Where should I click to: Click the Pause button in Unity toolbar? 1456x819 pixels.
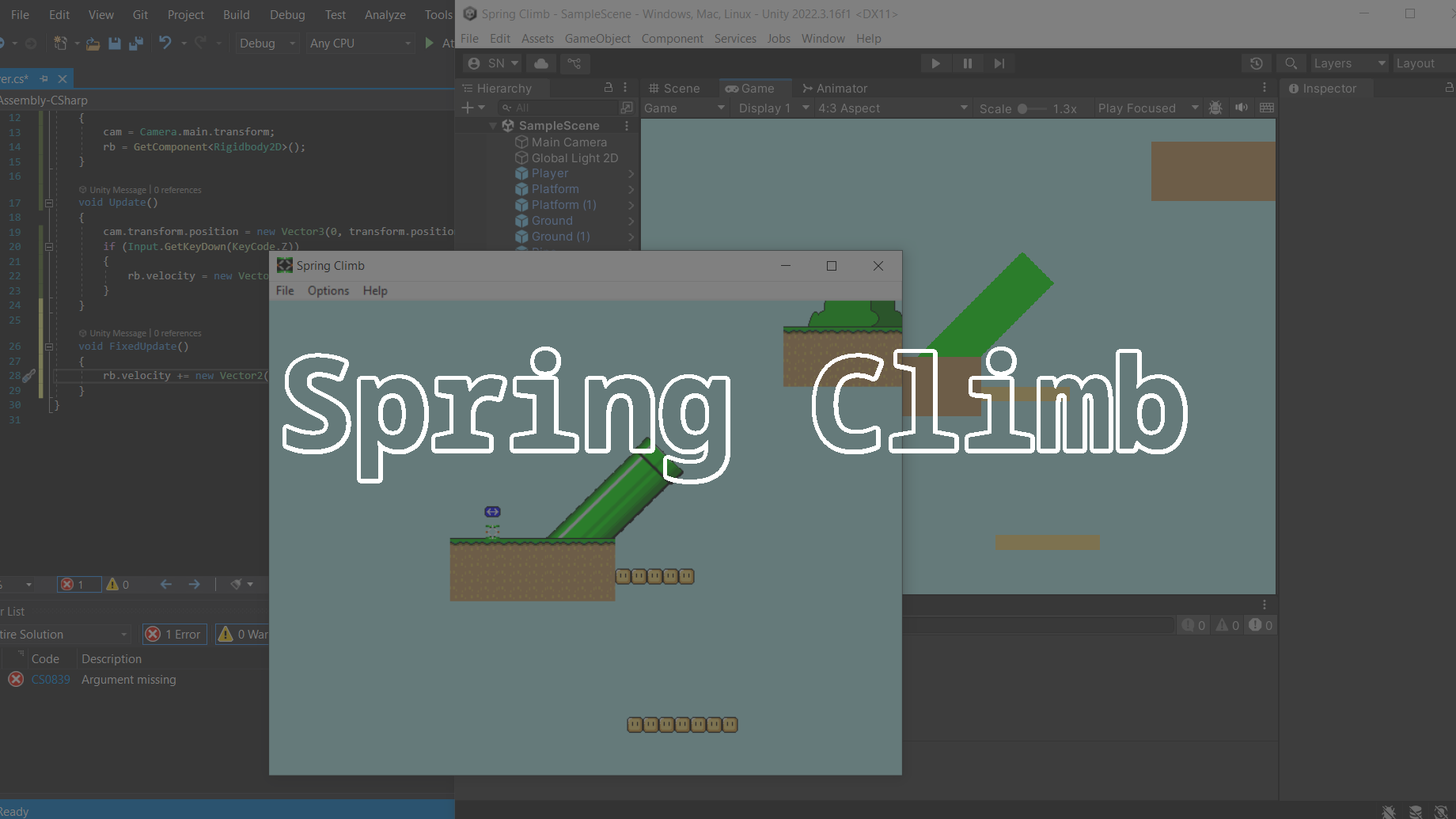pyautogui.click(x=967, y=63)
